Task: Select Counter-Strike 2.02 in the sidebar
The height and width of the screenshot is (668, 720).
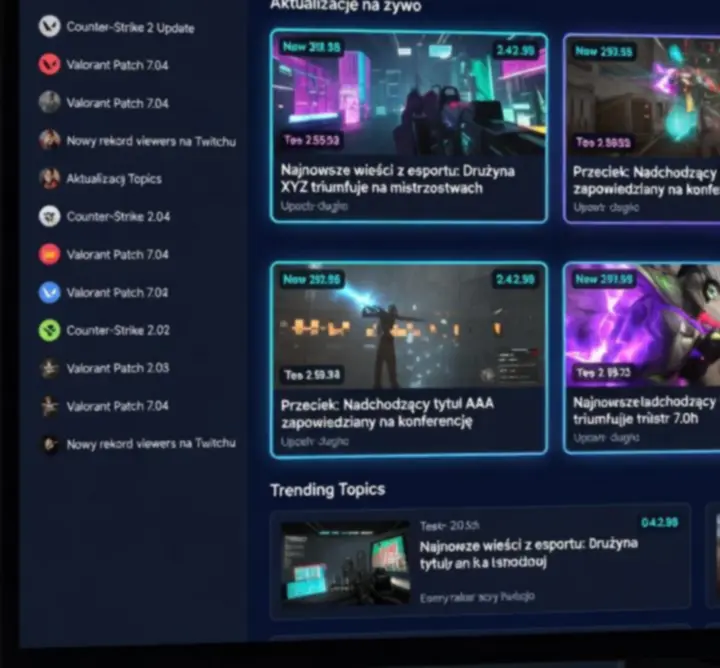Action: pos(118,330)
